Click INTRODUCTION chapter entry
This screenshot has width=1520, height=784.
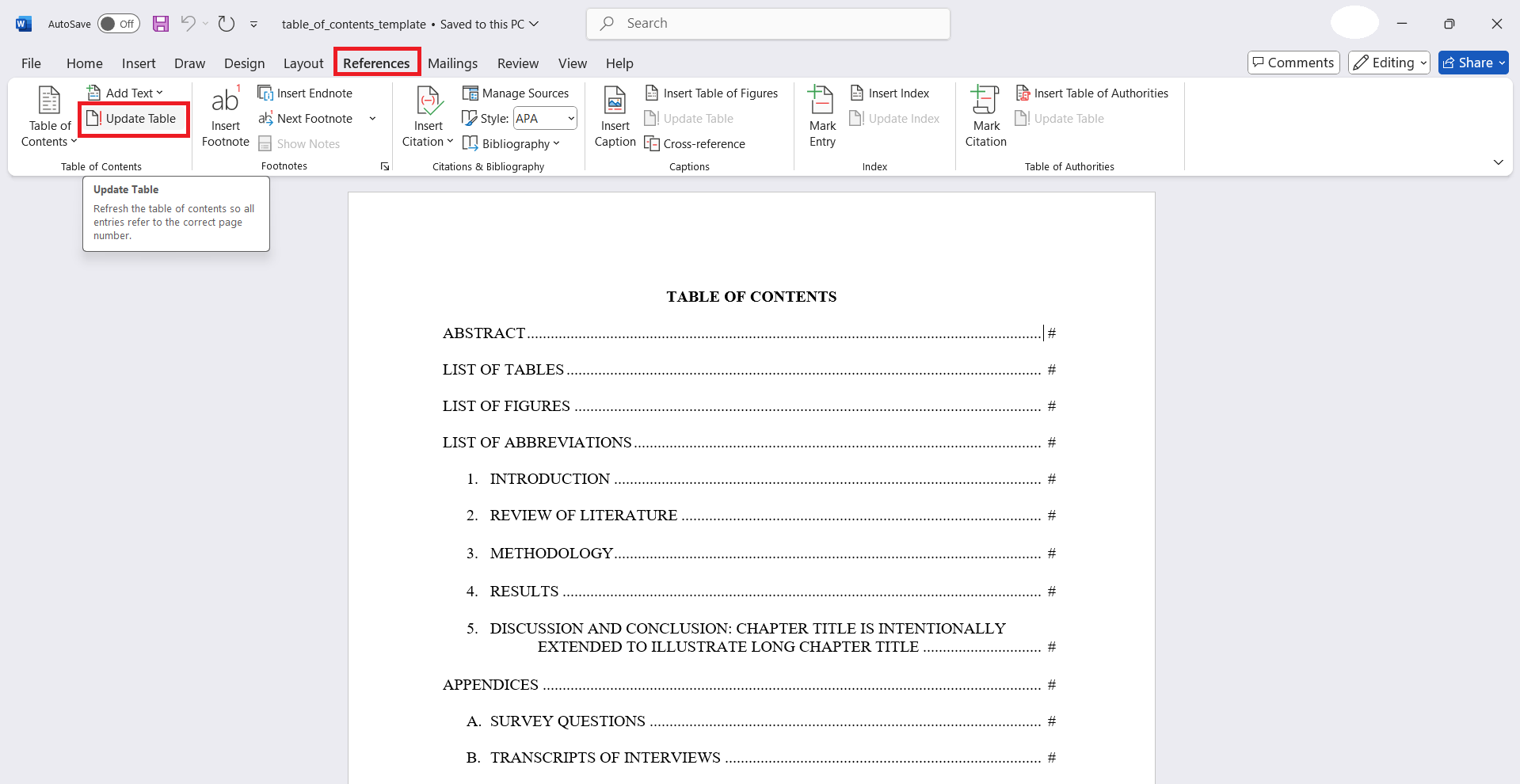(761, 479)
